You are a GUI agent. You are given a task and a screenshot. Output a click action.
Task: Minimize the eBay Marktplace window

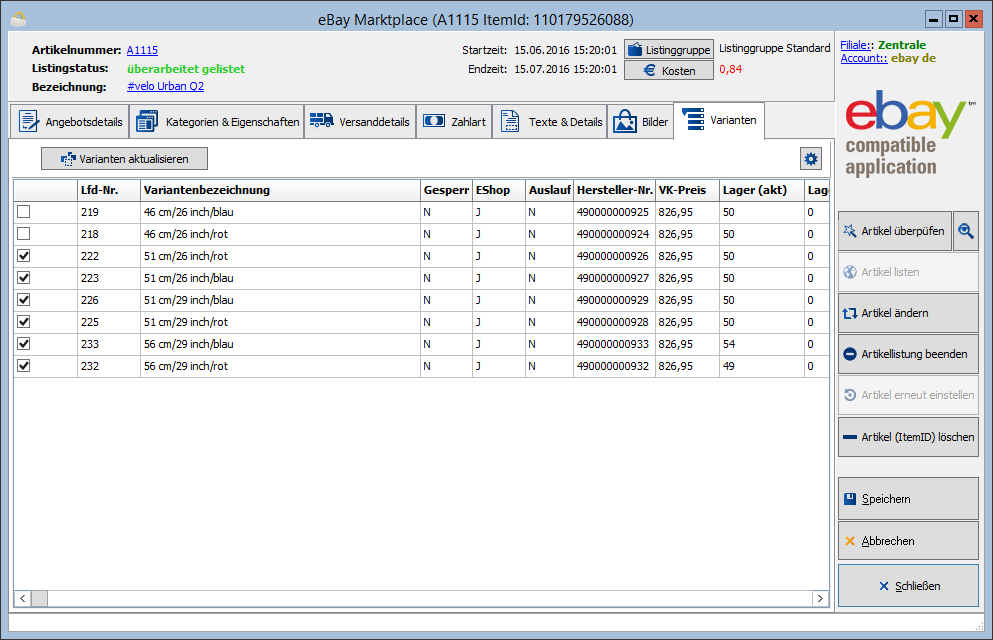[x=933, y=19]
